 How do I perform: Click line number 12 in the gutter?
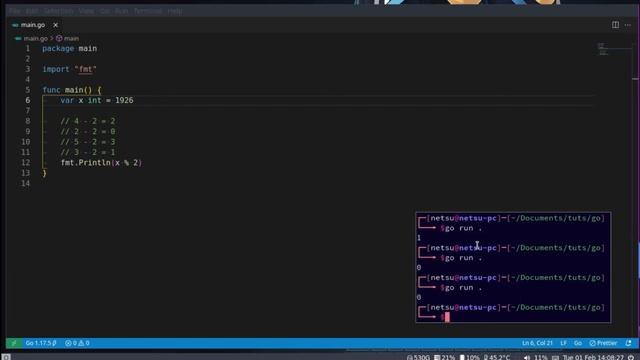26,162
